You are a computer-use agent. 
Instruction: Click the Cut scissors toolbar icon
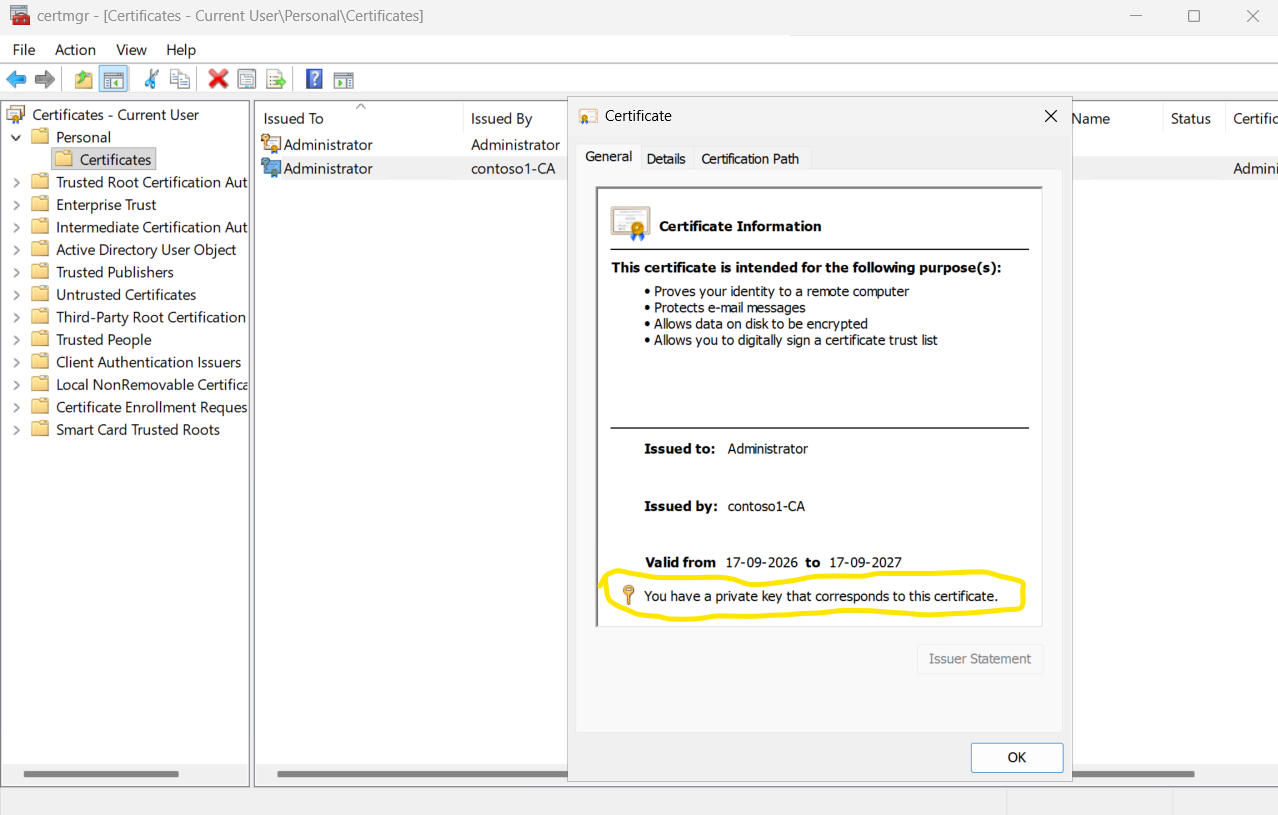tap(151, 79)
